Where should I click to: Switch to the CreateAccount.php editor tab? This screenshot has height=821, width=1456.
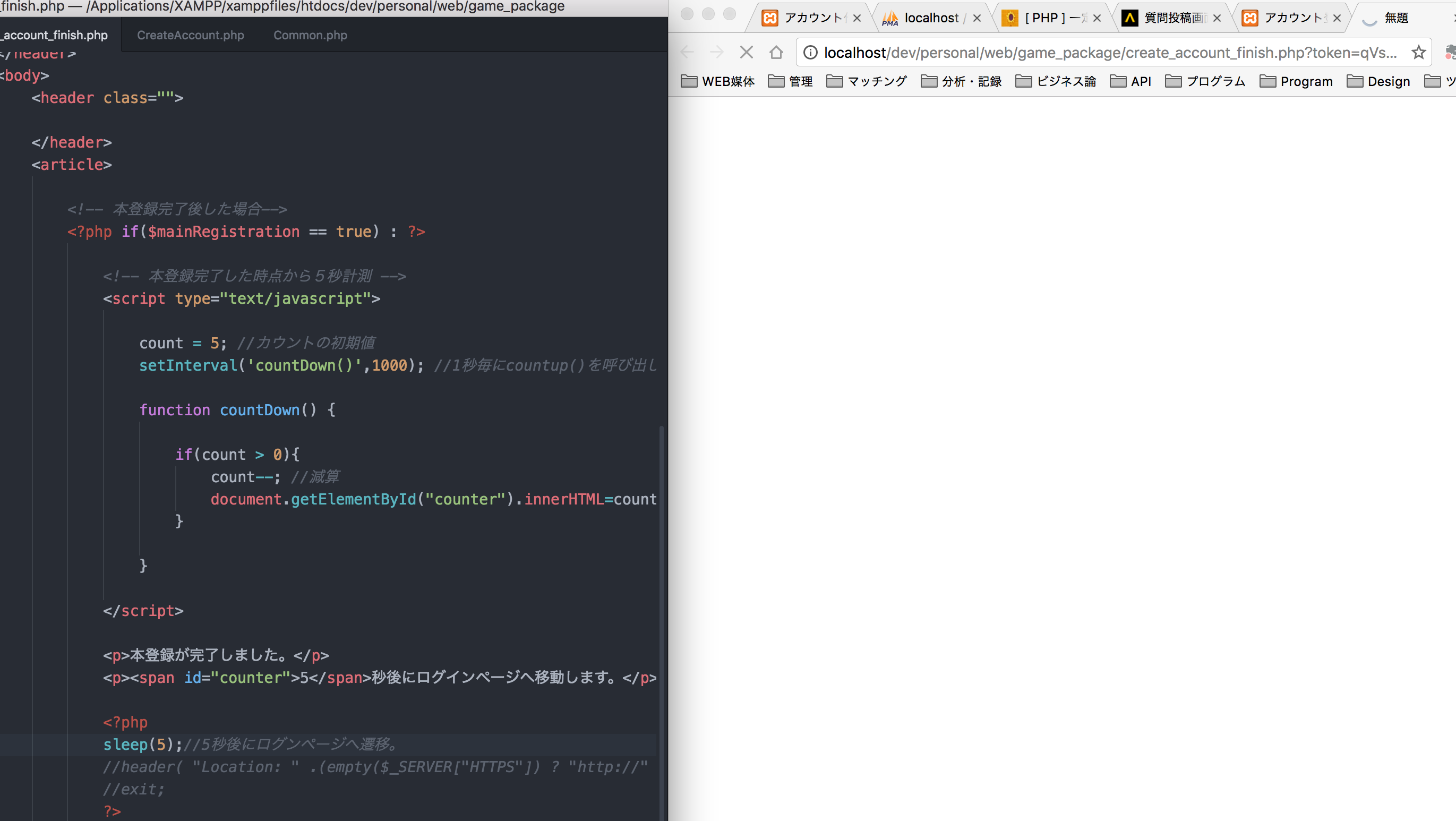(191, 35)
